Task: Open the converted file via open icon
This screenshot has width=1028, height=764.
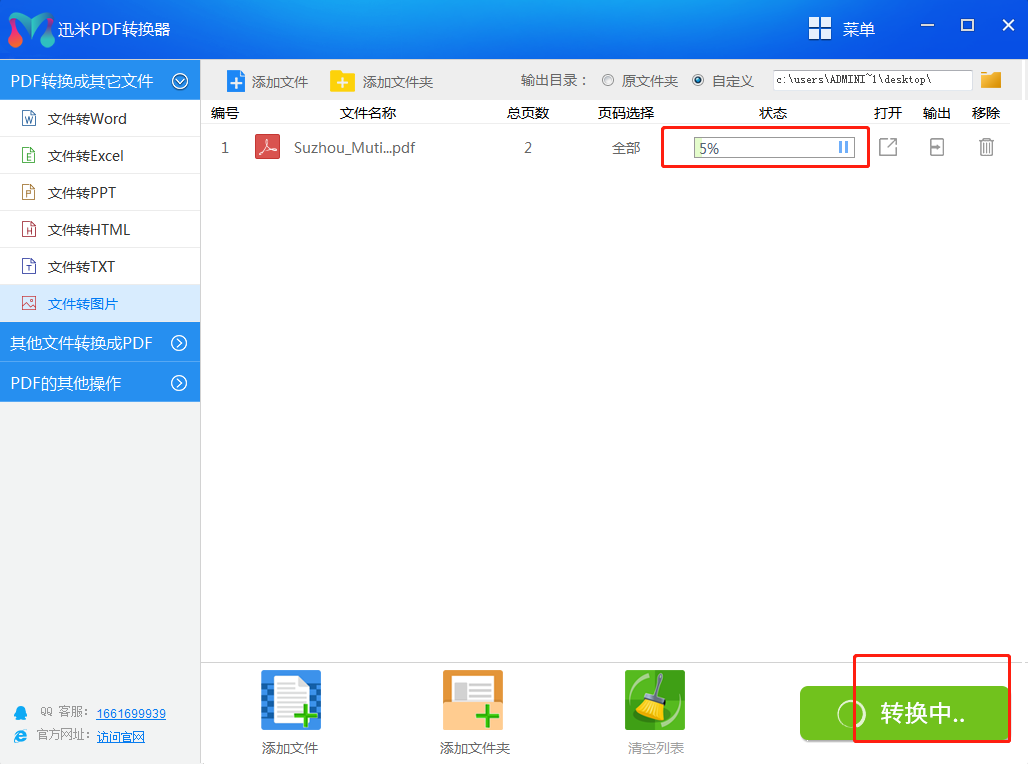Action: [x=888, y=147]
